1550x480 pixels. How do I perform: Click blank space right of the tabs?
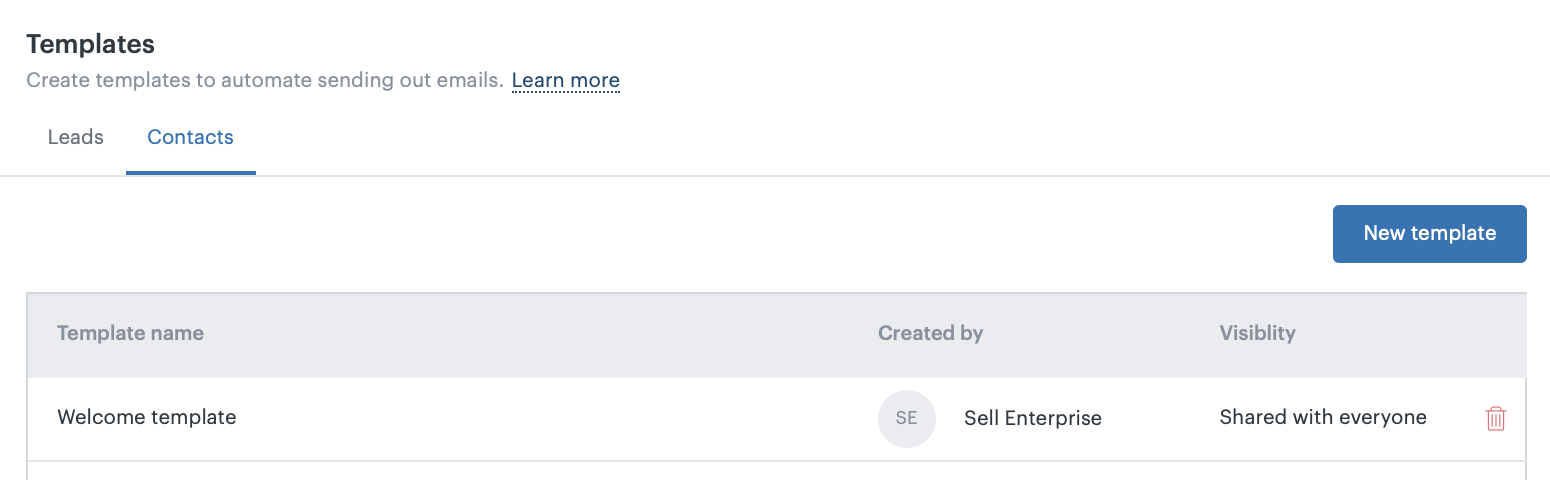tap(800, 137)
